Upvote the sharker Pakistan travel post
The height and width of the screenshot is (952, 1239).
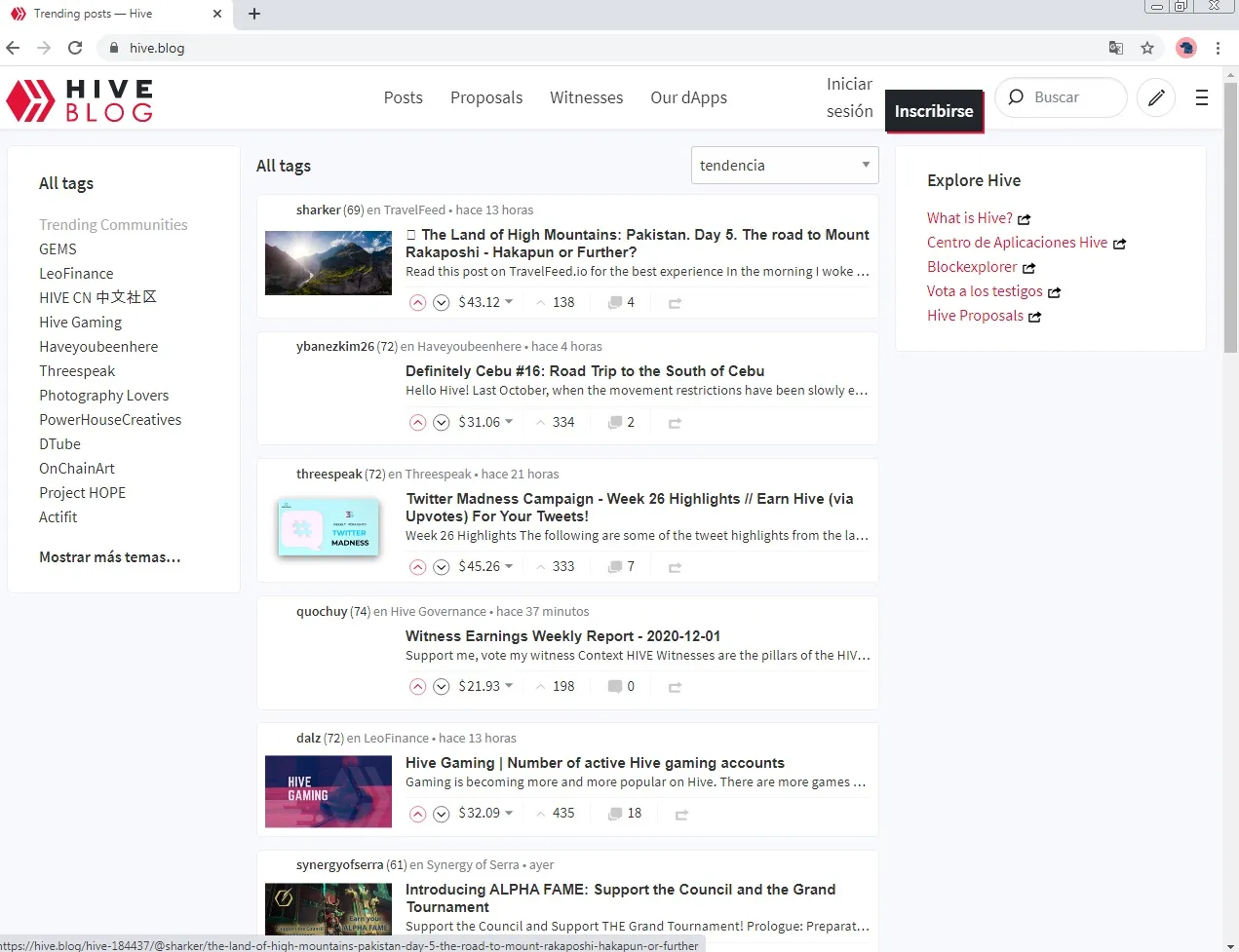click(418, 302)
